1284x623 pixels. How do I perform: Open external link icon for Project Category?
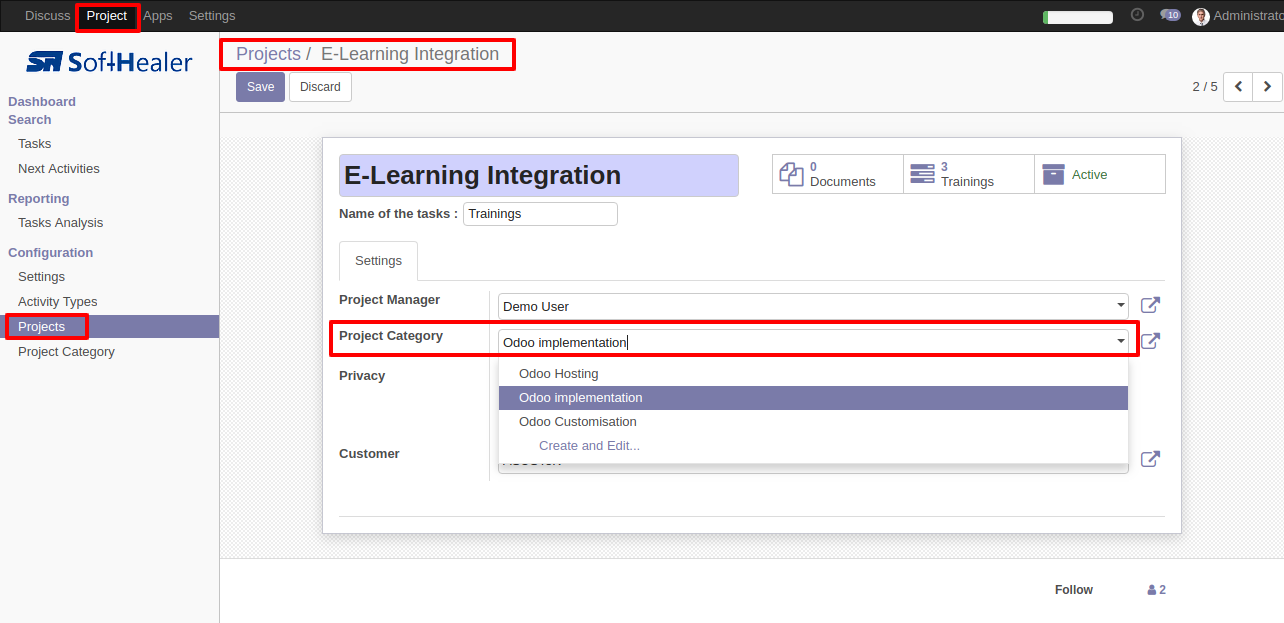[x=1151, y=341]
